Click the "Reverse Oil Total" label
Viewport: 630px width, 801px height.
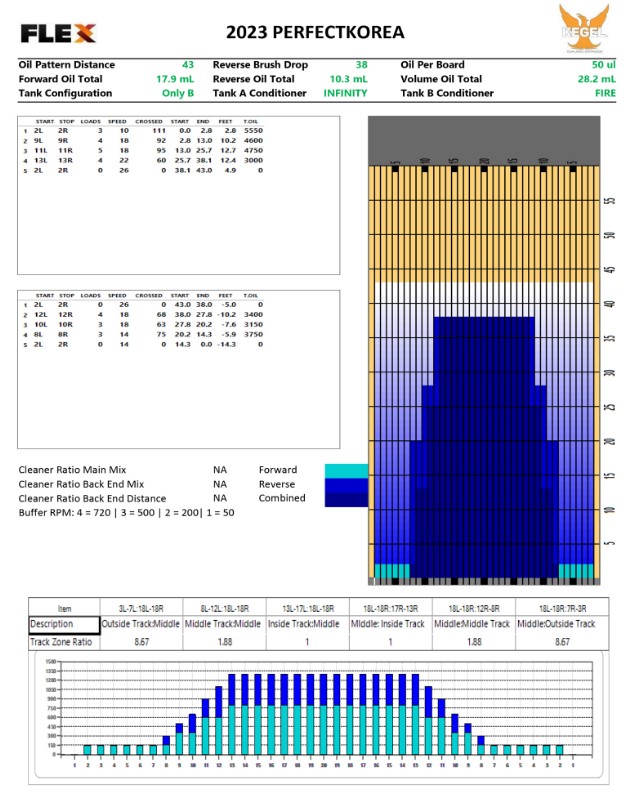coord(253,79)
